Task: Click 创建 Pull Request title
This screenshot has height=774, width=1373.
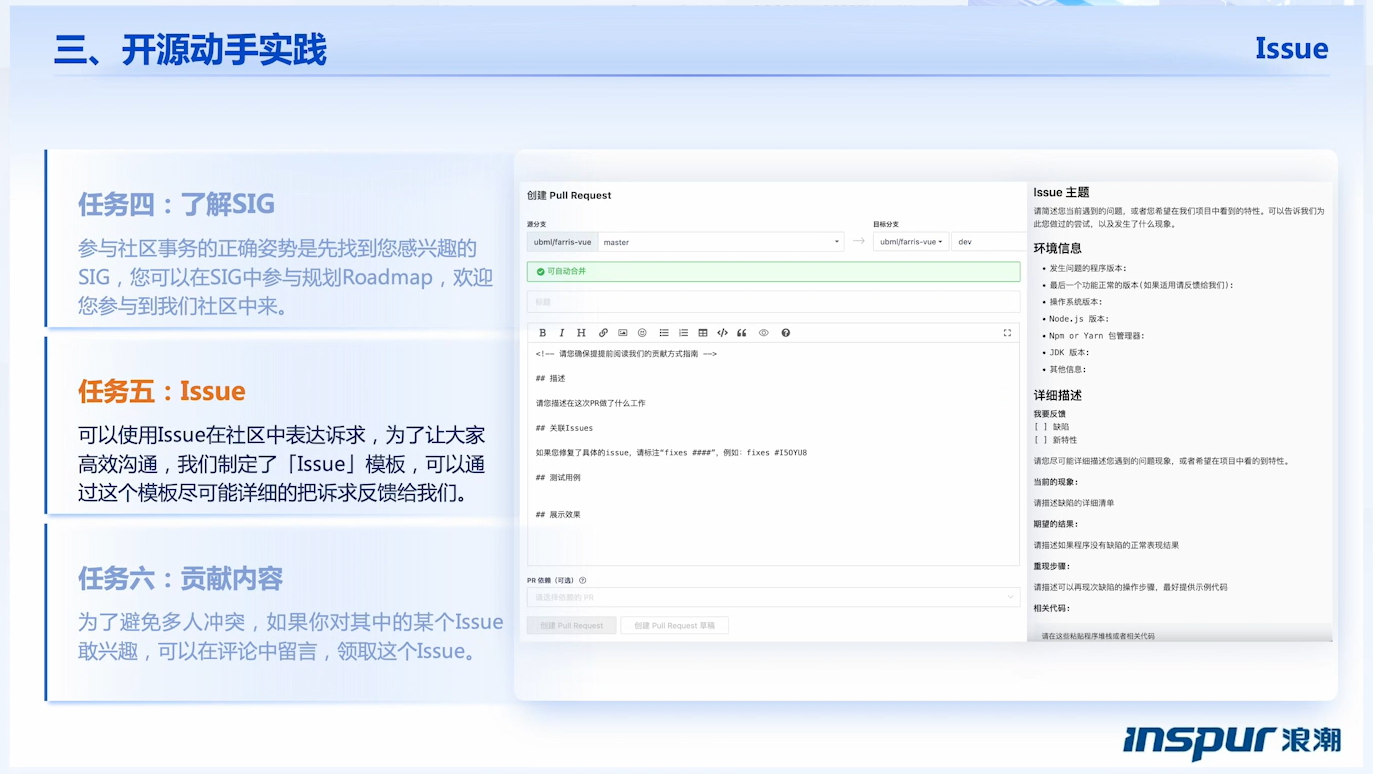Action: pos(569,195)
